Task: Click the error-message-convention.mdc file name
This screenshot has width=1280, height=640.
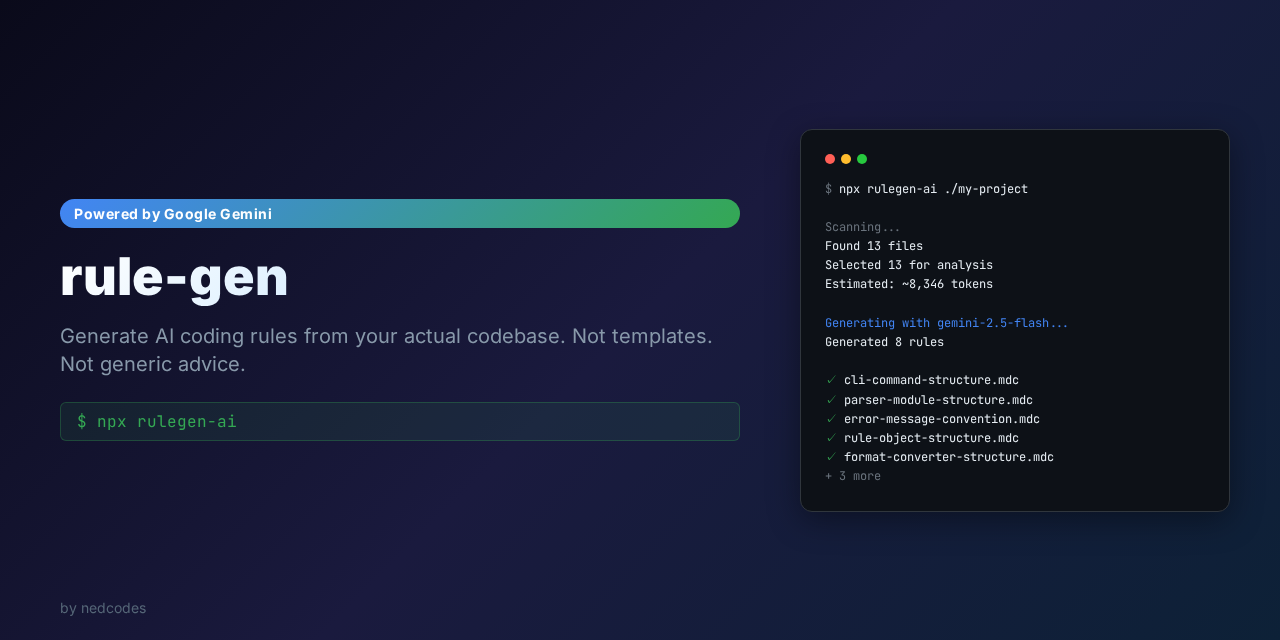Action: coord(942,419)
